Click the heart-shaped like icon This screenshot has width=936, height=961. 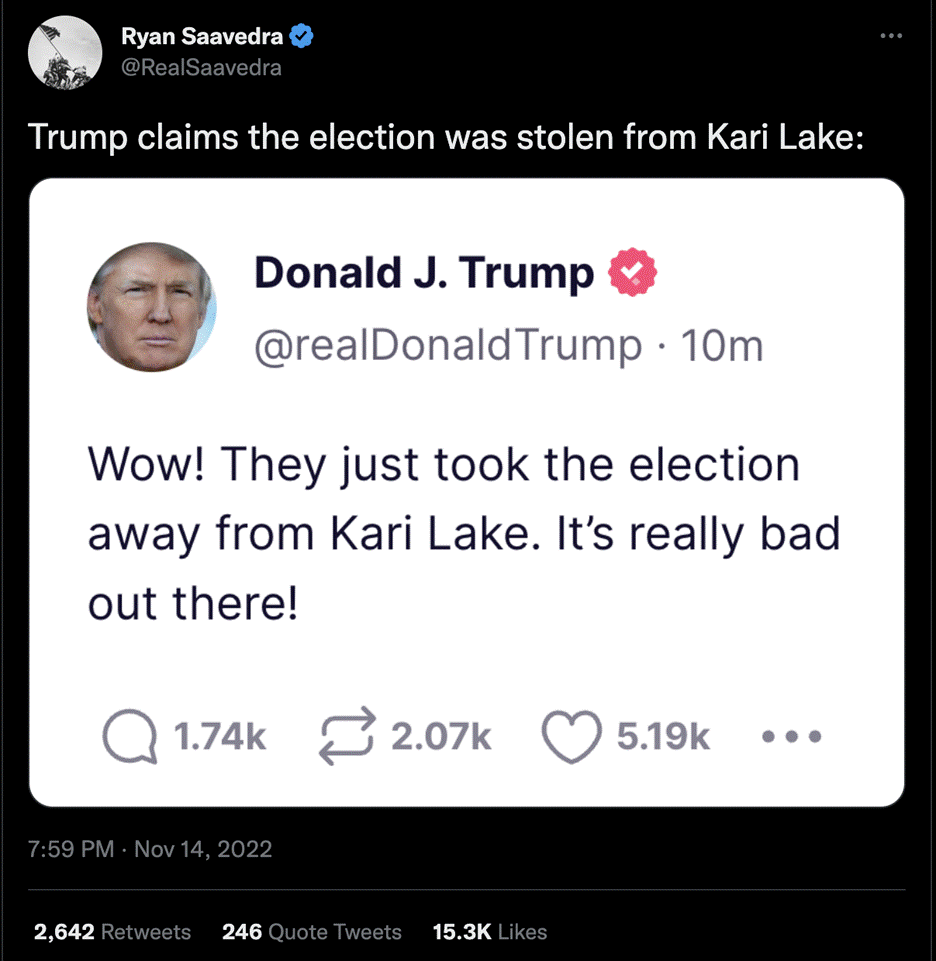click(x=573, y=736)
